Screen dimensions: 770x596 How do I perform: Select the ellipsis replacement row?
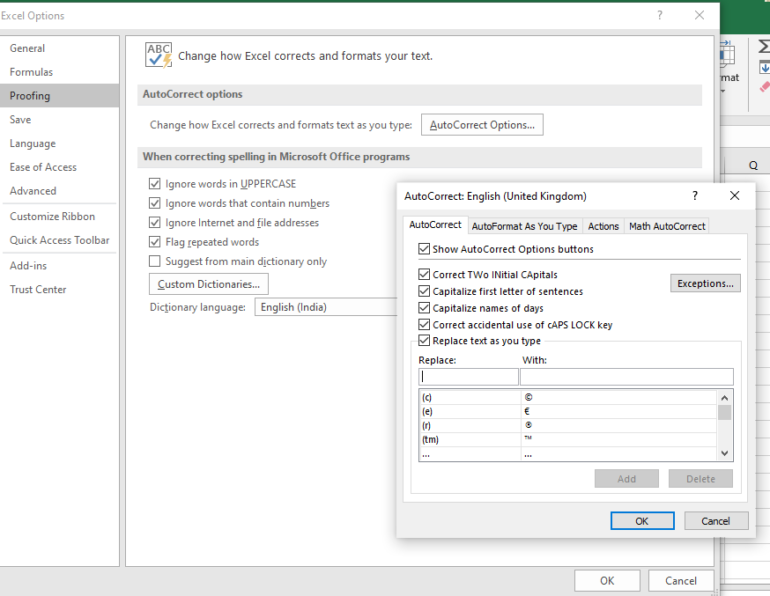coord(568,454)
